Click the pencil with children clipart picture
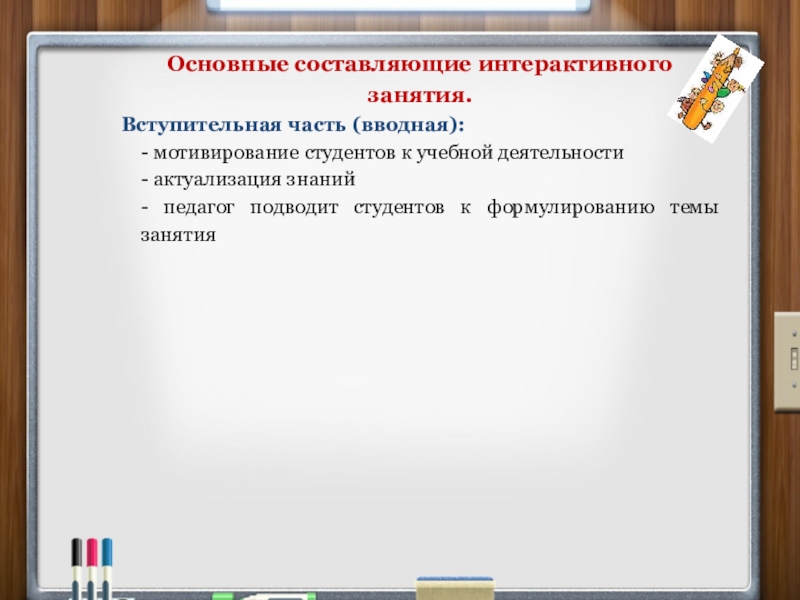The image size is (800, 600). pyautogui.click(x=716, y=88)
